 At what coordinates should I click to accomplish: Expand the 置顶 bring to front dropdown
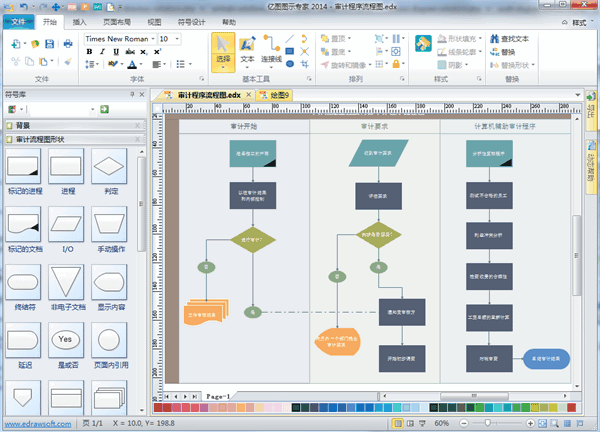click(x=349, y=39)
